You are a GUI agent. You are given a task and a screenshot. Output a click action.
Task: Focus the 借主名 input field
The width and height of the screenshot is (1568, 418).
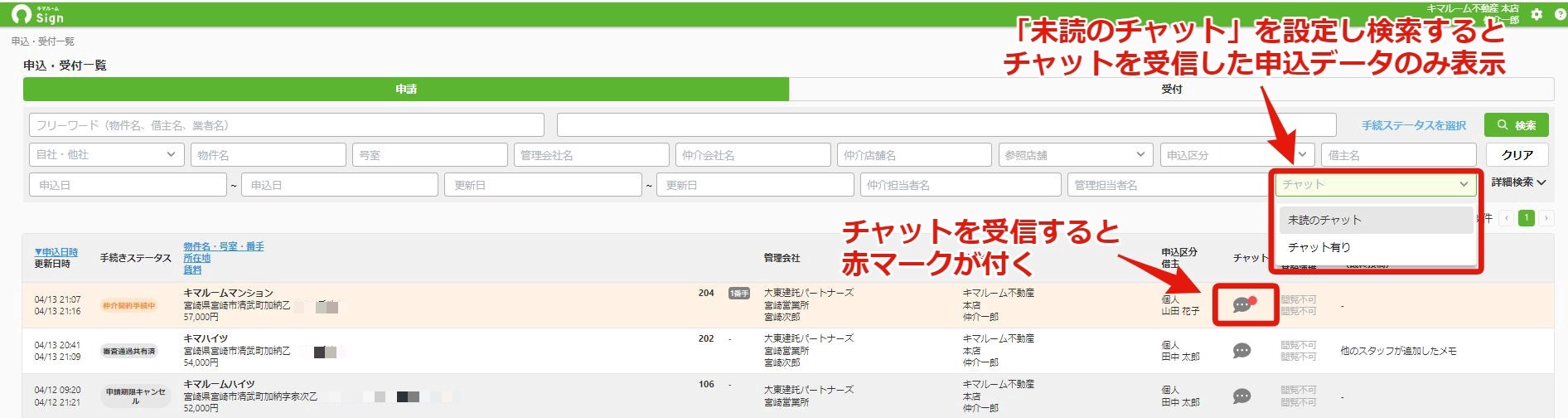pyautogui.click(x=1399, y=154)
